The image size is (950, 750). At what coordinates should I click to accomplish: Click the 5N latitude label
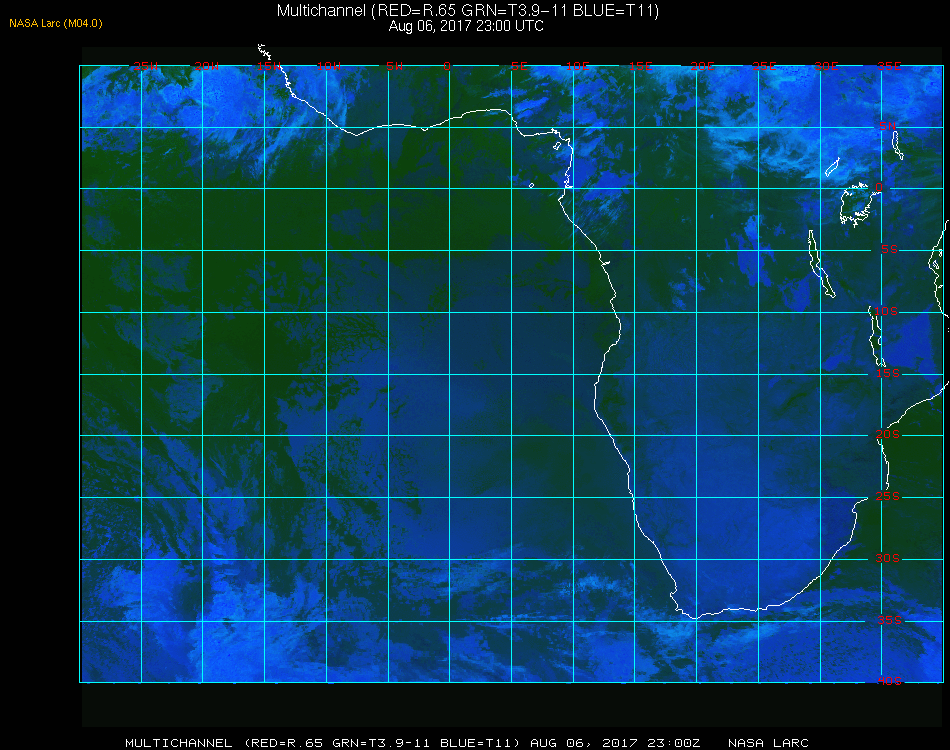click(887, 126)
